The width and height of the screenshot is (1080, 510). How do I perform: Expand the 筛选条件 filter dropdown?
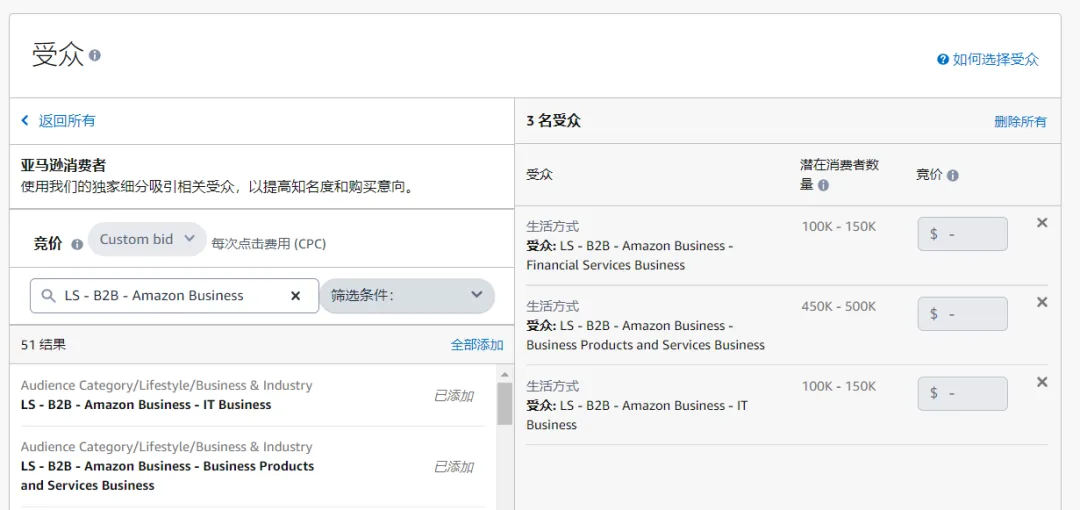[x=406, y=296]
